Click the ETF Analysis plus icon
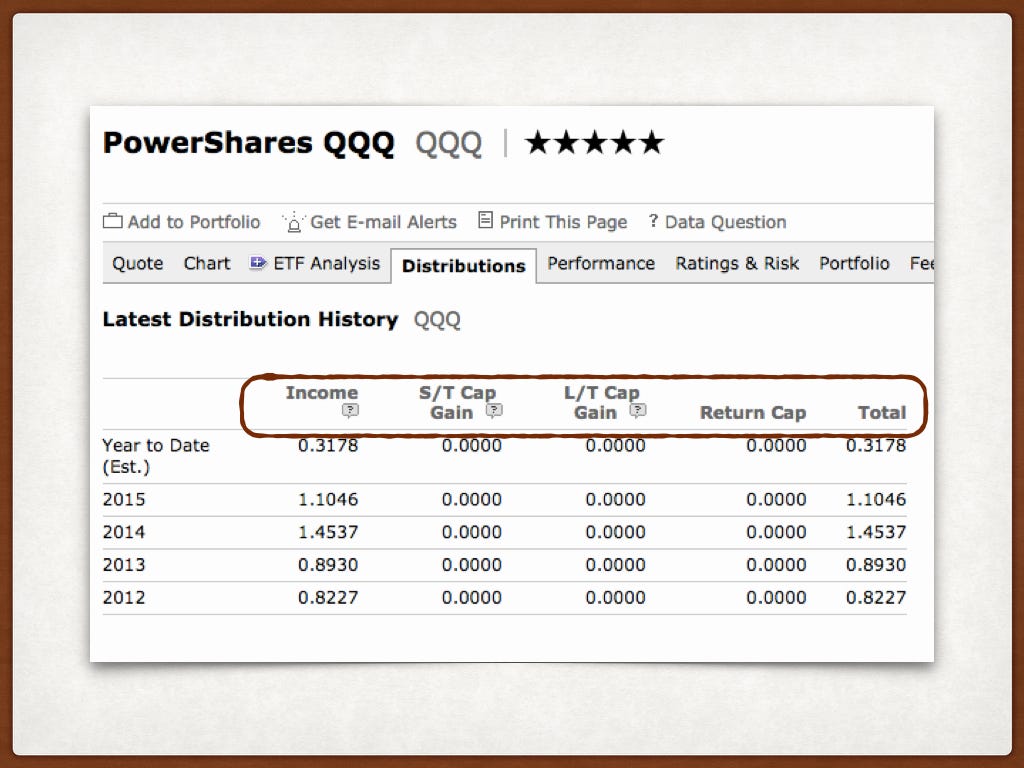 (258, 263)
